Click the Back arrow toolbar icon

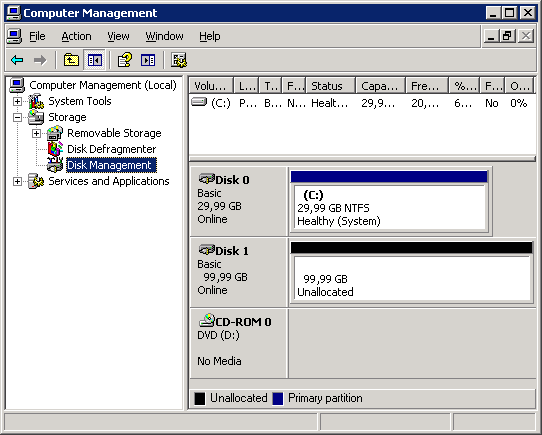(17, 60)
